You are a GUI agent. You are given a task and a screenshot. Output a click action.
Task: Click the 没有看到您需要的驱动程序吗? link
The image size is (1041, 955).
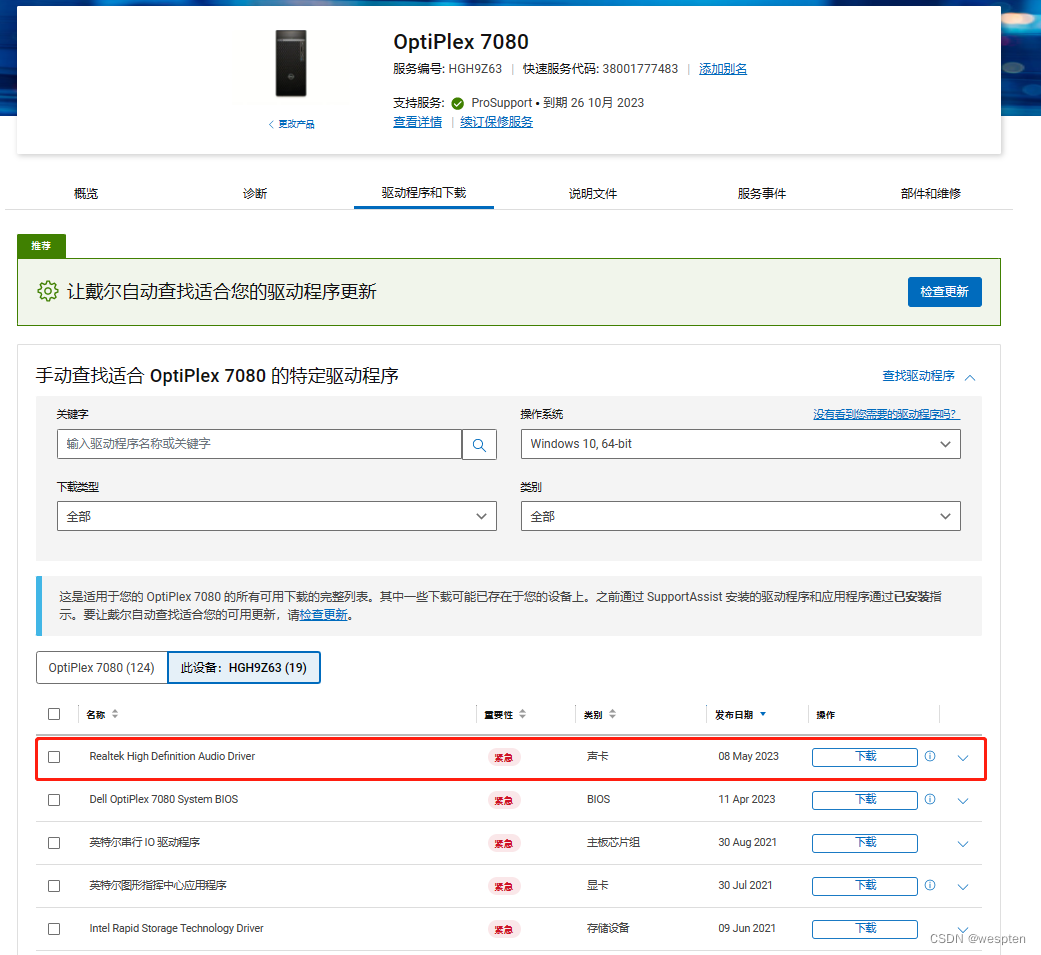886,414
